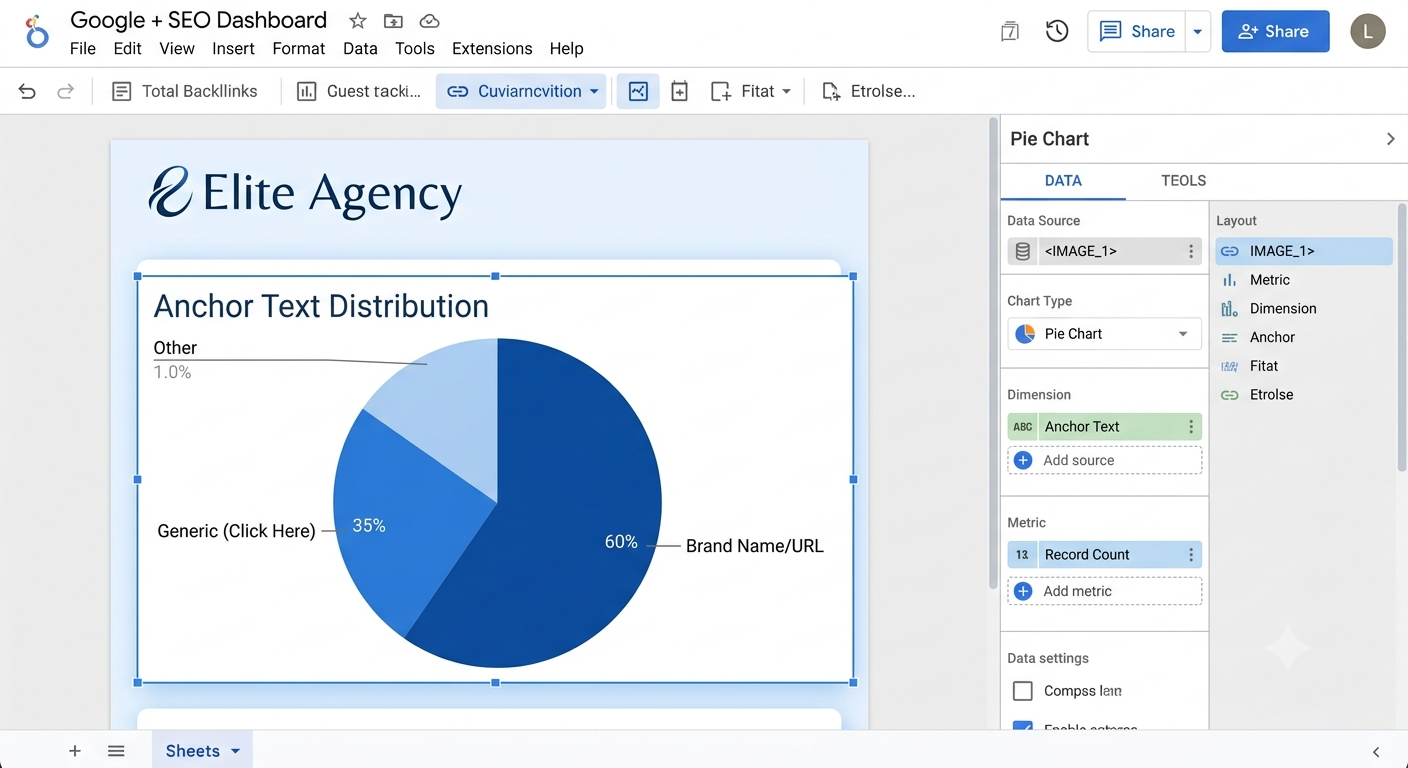This screenshot has height=768, width=1408.
Task: Open the Help menu
Action: coord(566,48)
